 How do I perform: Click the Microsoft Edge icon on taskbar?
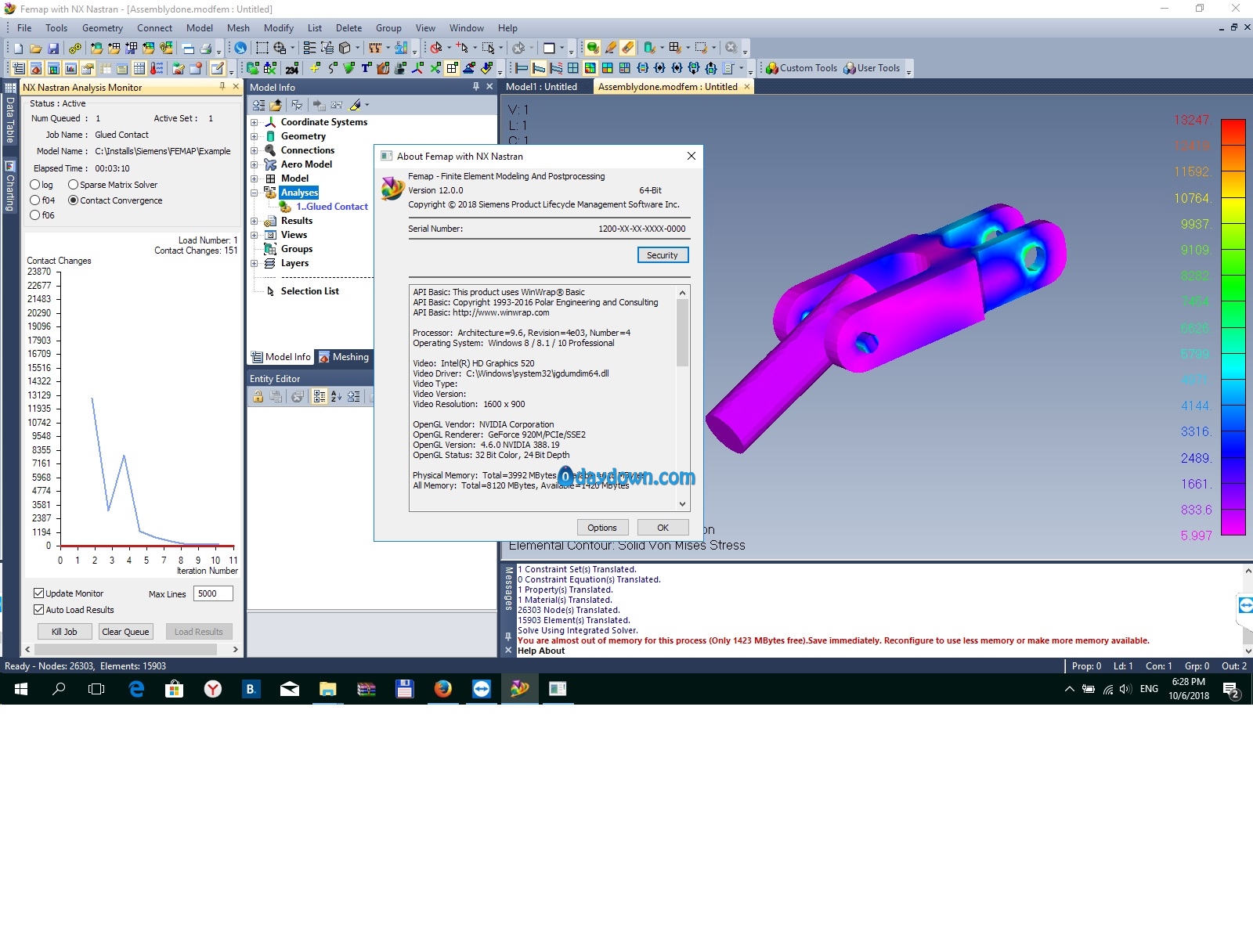(136, 689)
